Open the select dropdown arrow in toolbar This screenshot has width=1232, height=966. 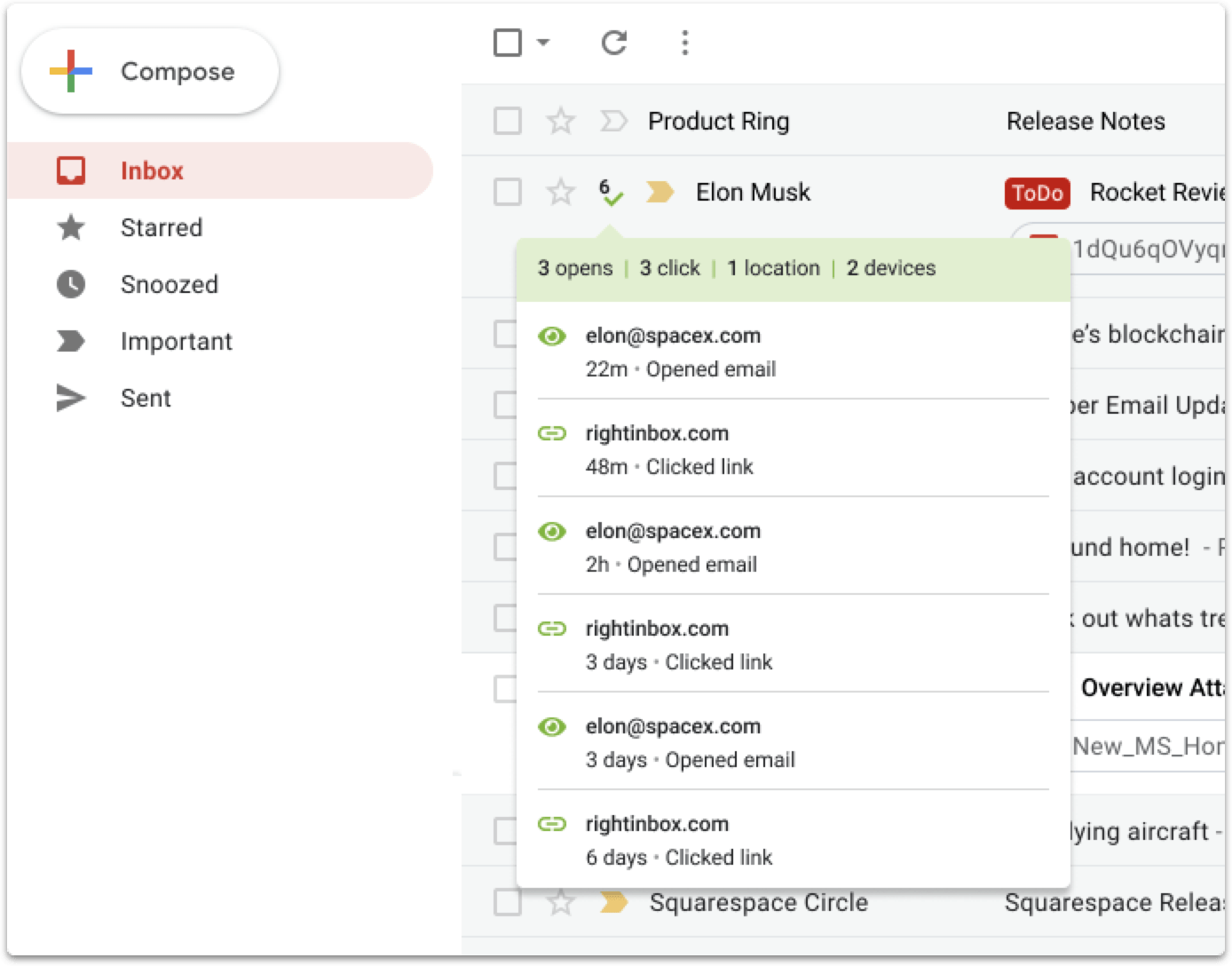[543, 42]
